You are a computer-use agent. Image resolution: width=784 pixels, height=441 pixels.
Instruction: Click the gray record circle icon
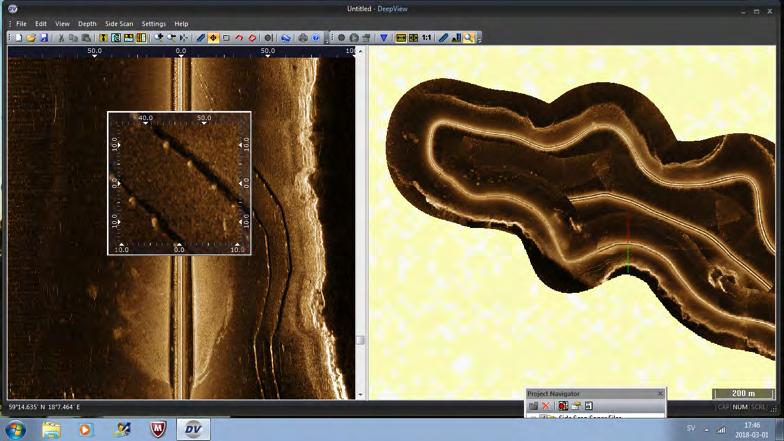[342, 38]
